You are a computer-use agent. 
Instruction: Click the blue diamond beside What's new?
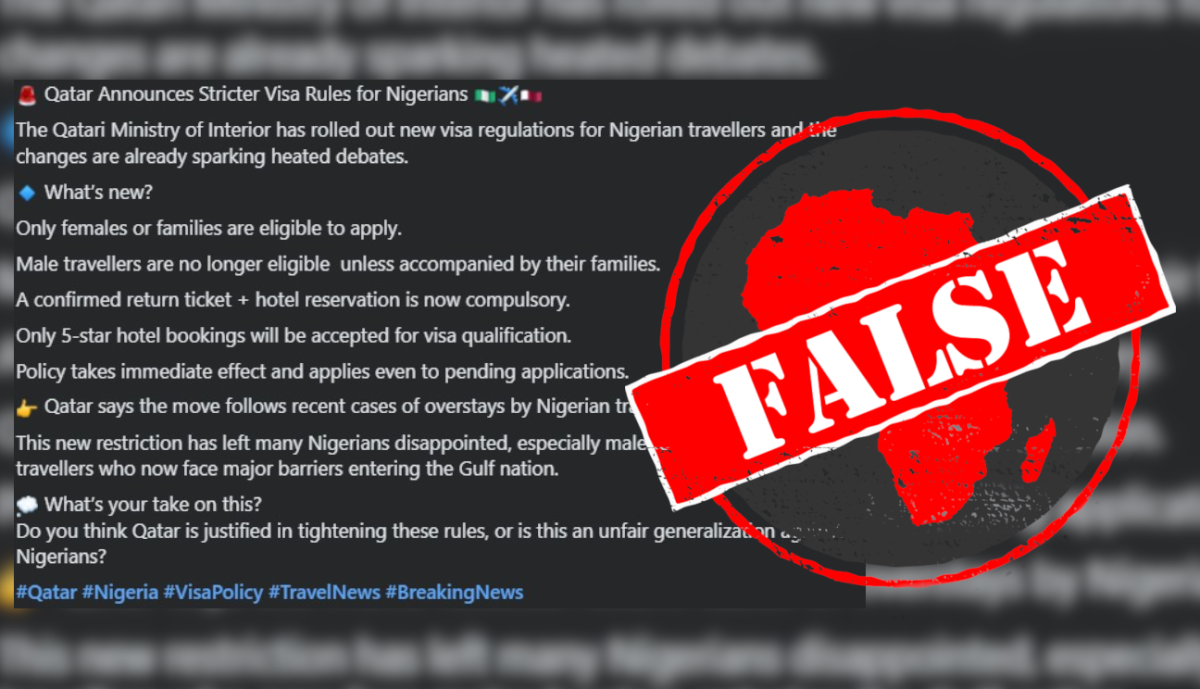(x=27, y=193)
